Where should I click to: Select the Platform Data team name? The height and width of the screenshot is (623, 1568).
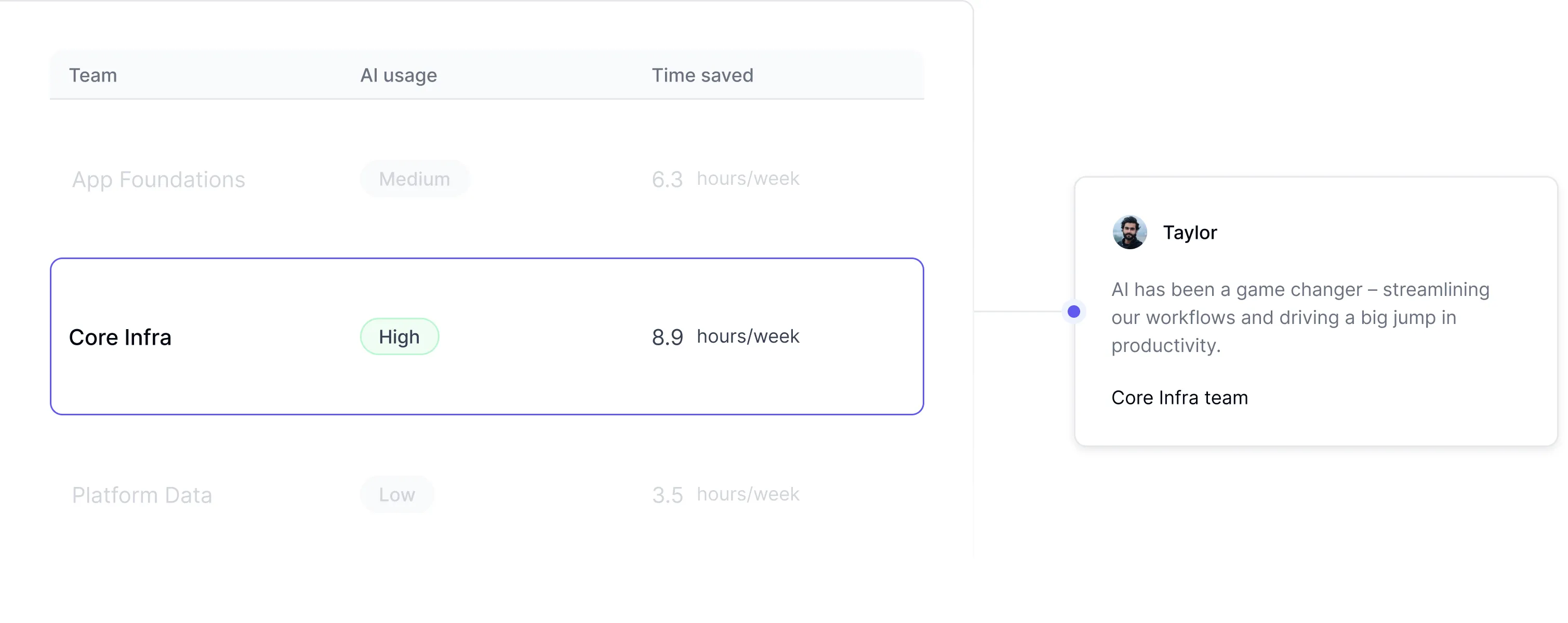point(142,495)
